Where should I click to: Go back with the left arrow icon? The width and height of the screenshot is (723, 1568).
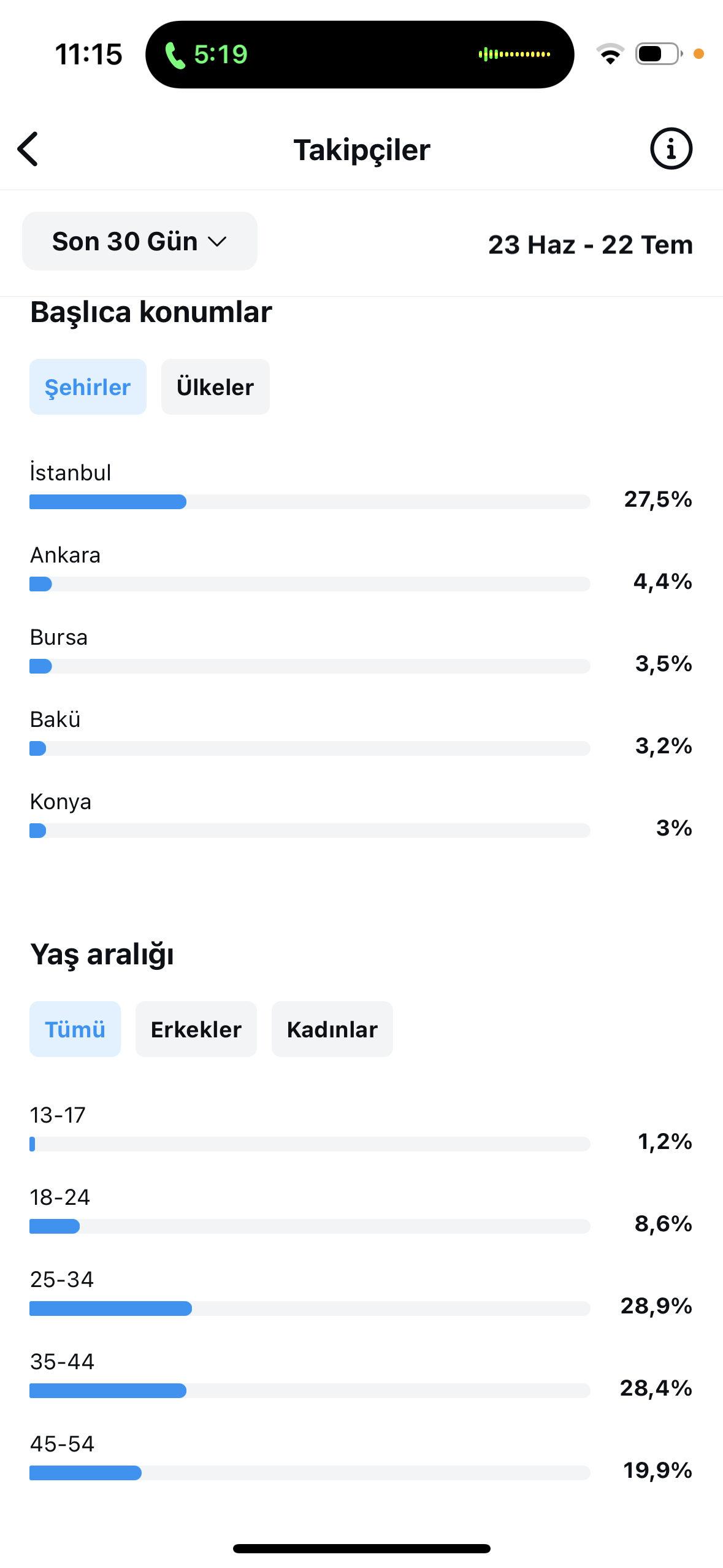[x=28, y=149]
